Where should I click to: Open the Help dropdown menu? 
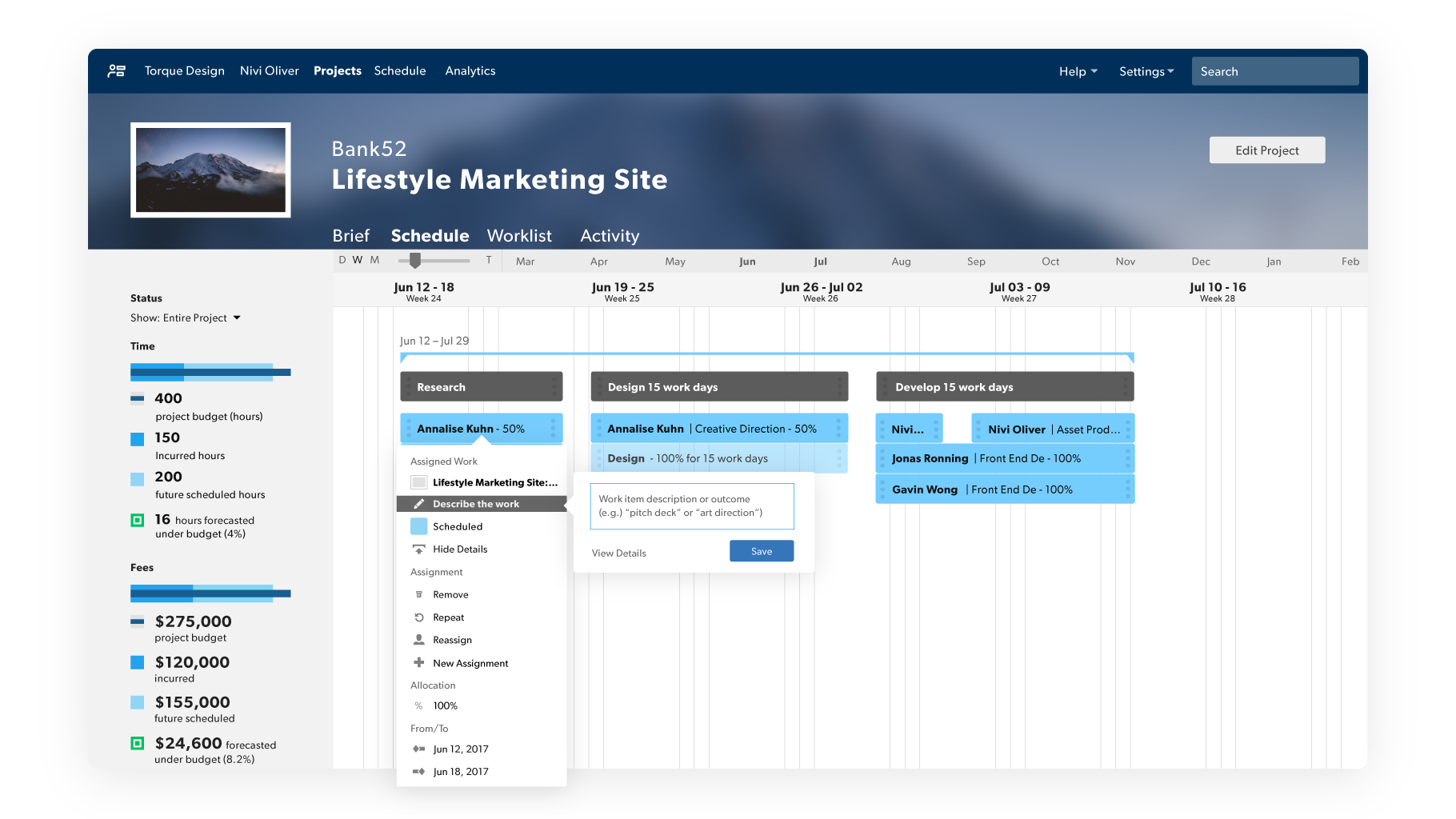tap(1078, 71)
